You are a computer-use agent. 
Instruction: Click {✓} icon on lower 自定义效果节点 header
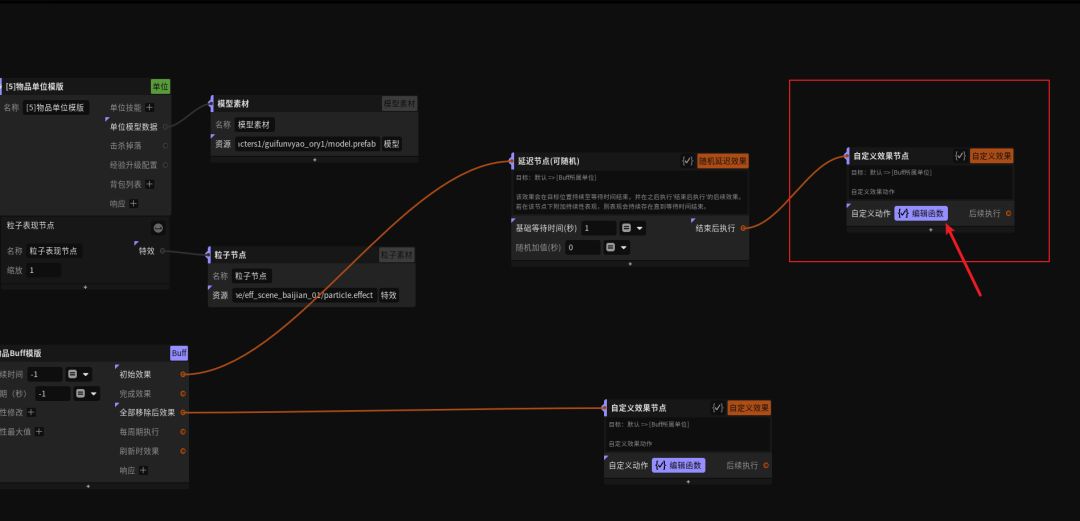(x=718, y=408)
